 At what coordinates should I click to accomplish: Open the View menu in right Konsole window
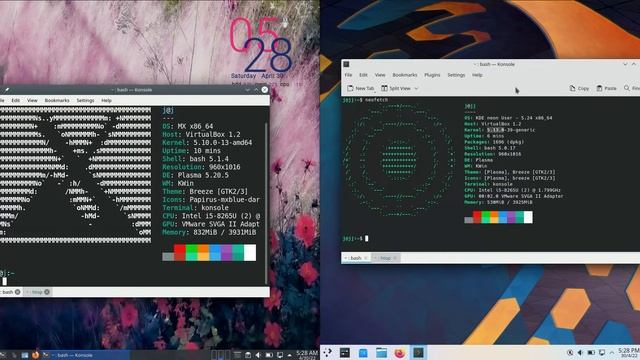point(380,75)
